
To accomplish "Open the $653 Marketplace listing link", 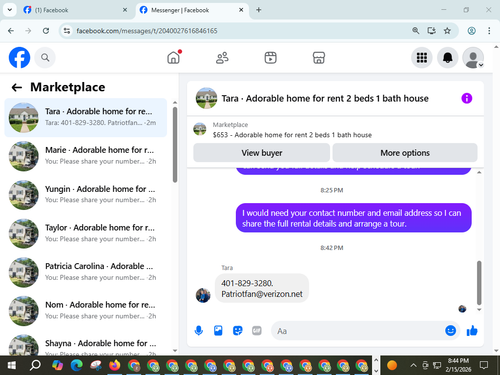I will (292, 135).
